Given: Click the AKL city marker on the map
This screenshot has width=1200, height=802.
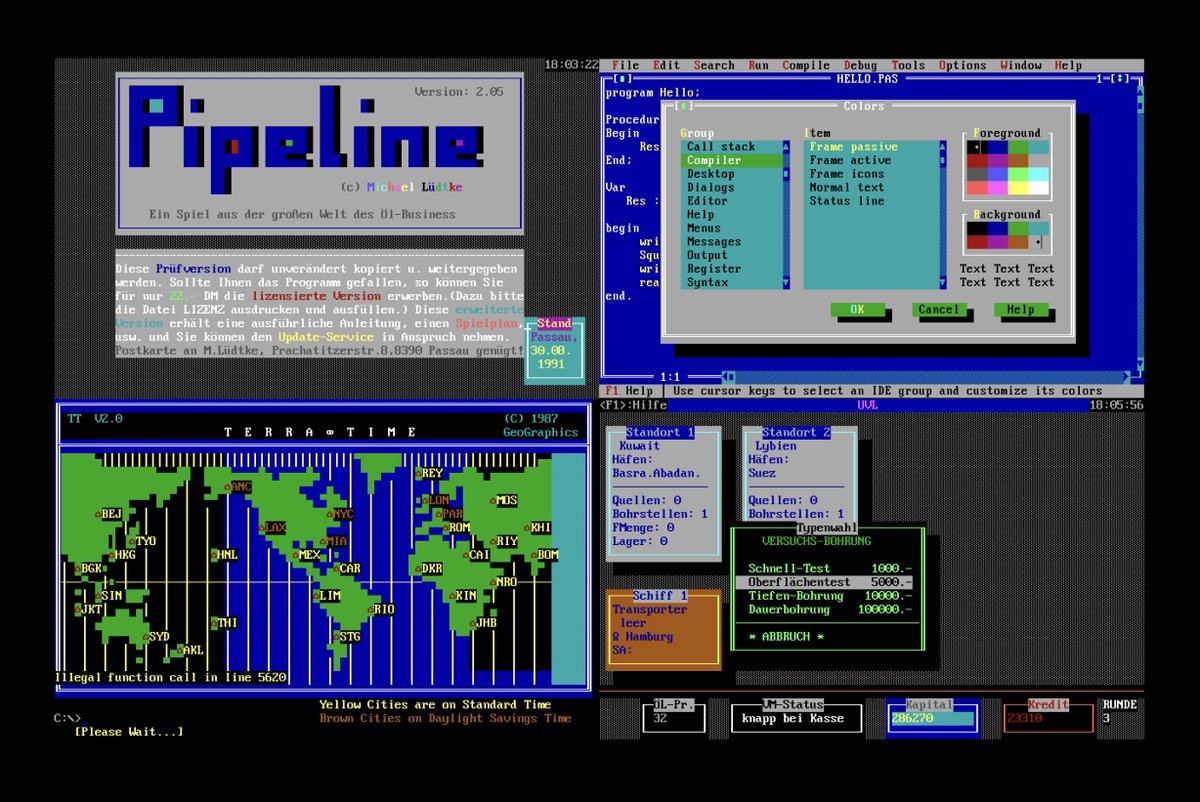Looking at the screenshot, I should click(190, 650).
